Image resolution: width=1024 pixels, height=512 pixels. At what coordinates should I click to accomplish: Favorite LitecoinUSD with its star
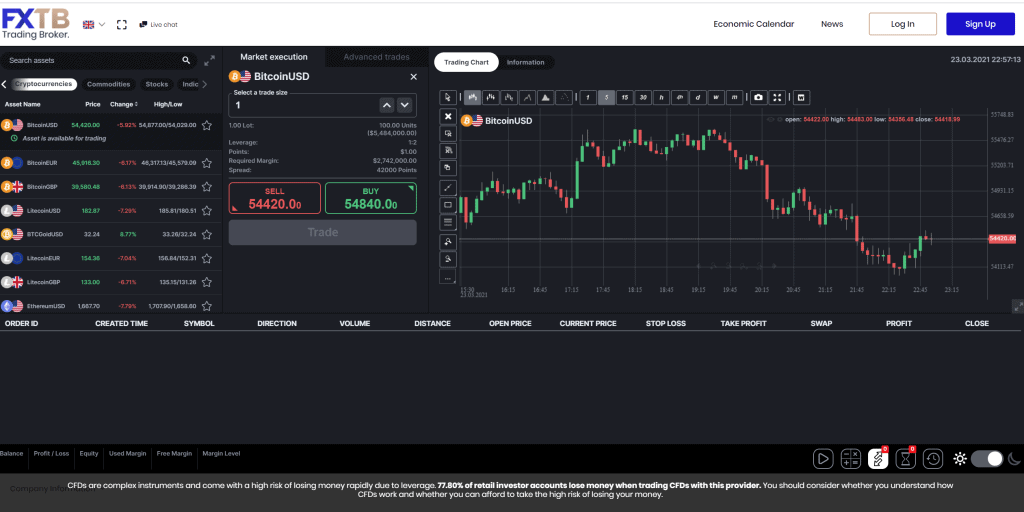[x=206, y=210]
